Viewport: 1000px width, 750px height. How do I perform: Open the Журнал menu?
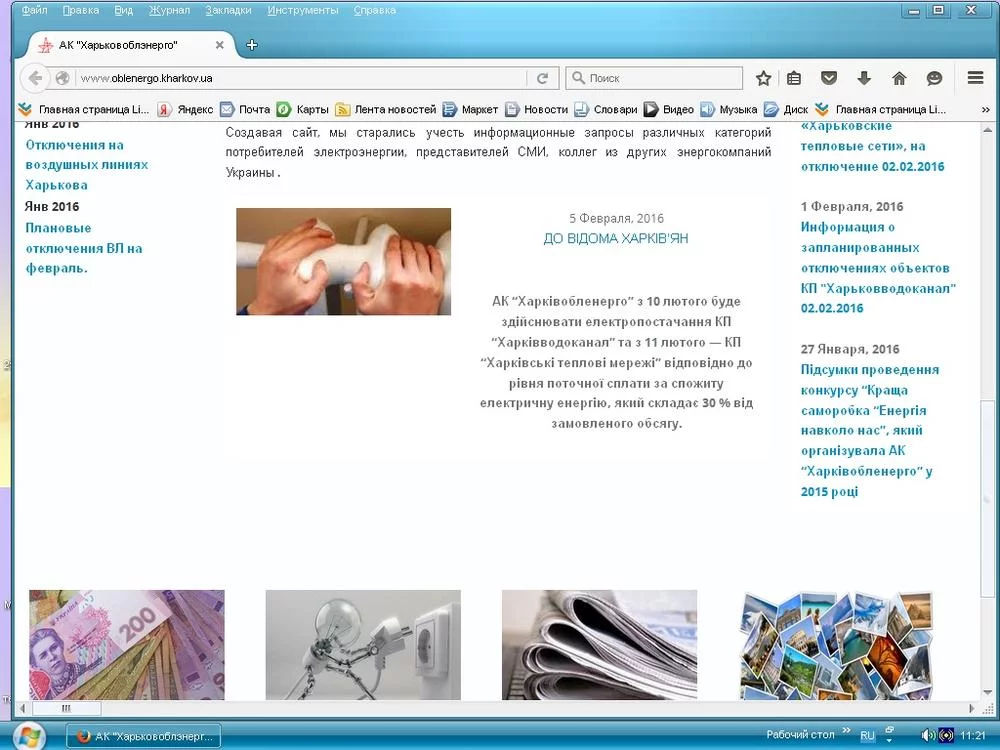tap(170, 10)
